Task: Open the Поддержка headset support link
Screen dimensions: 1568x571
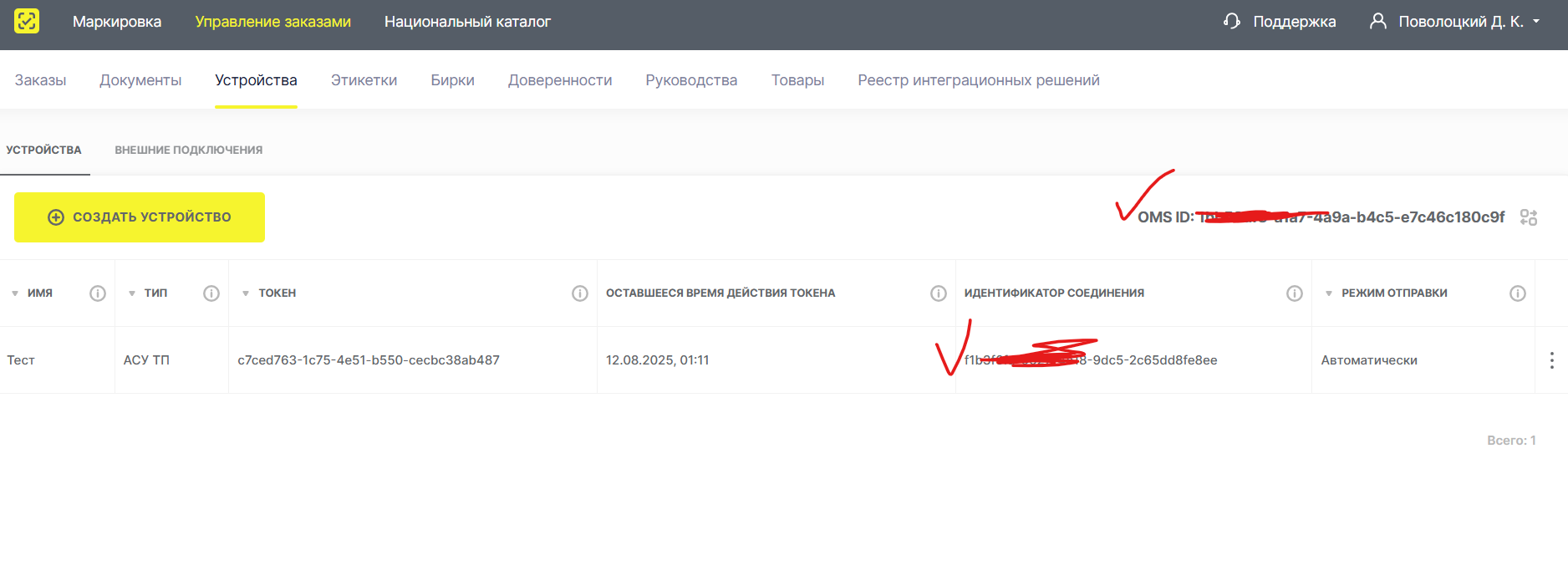Action: pos(1280,22)
